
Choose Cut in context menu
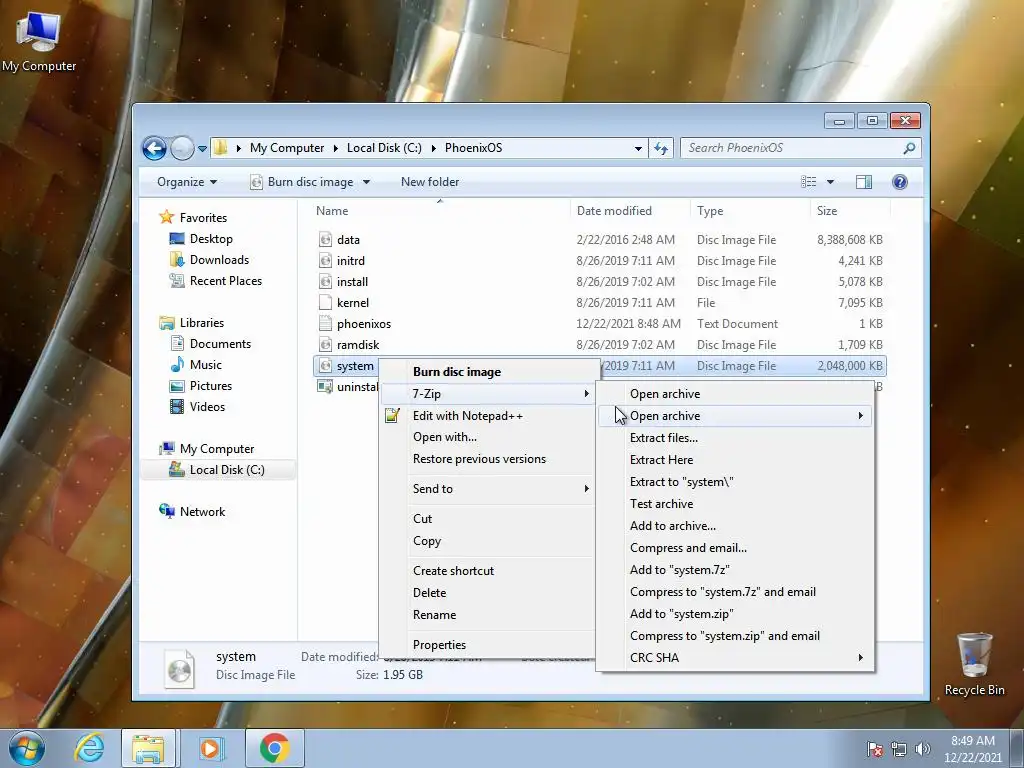(487, 519)
